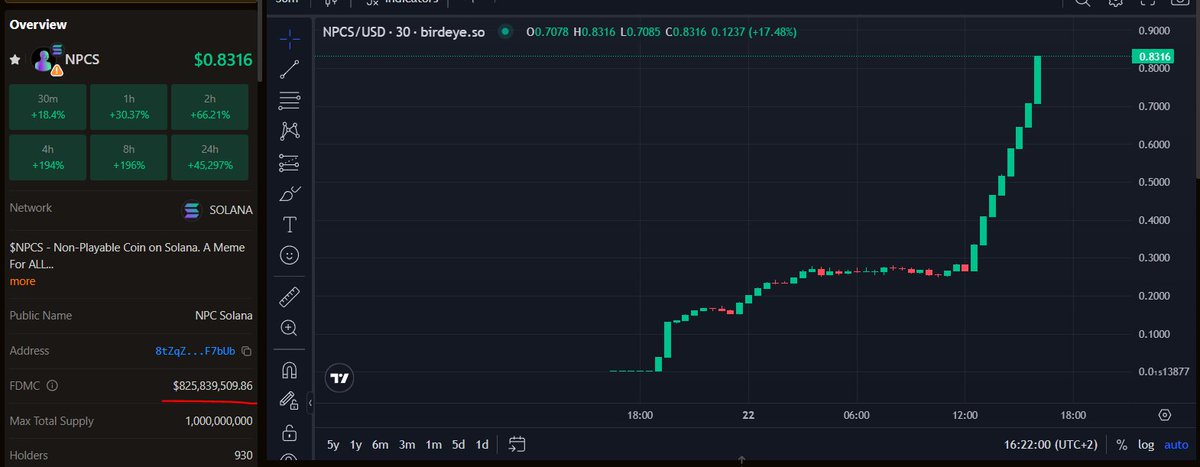Select the crosshair cursor tool
The image size is (1200, 467).
[x=289, y=39]
